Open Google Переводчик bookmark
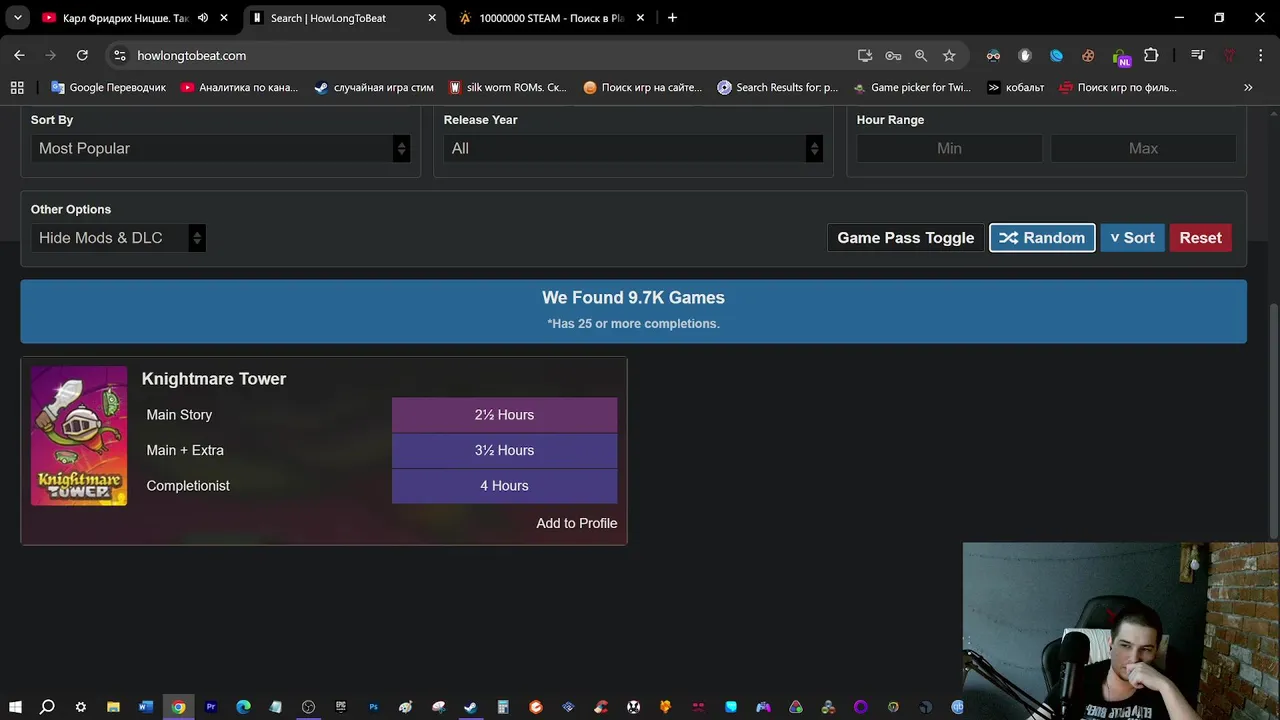 [x=108, y=88]
